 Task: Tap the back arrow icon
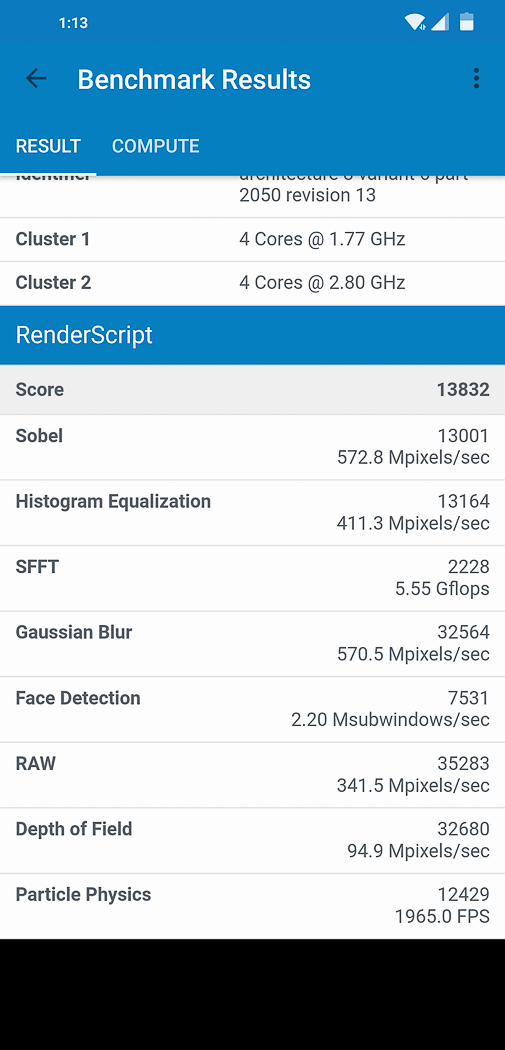[x=36, y=79]
